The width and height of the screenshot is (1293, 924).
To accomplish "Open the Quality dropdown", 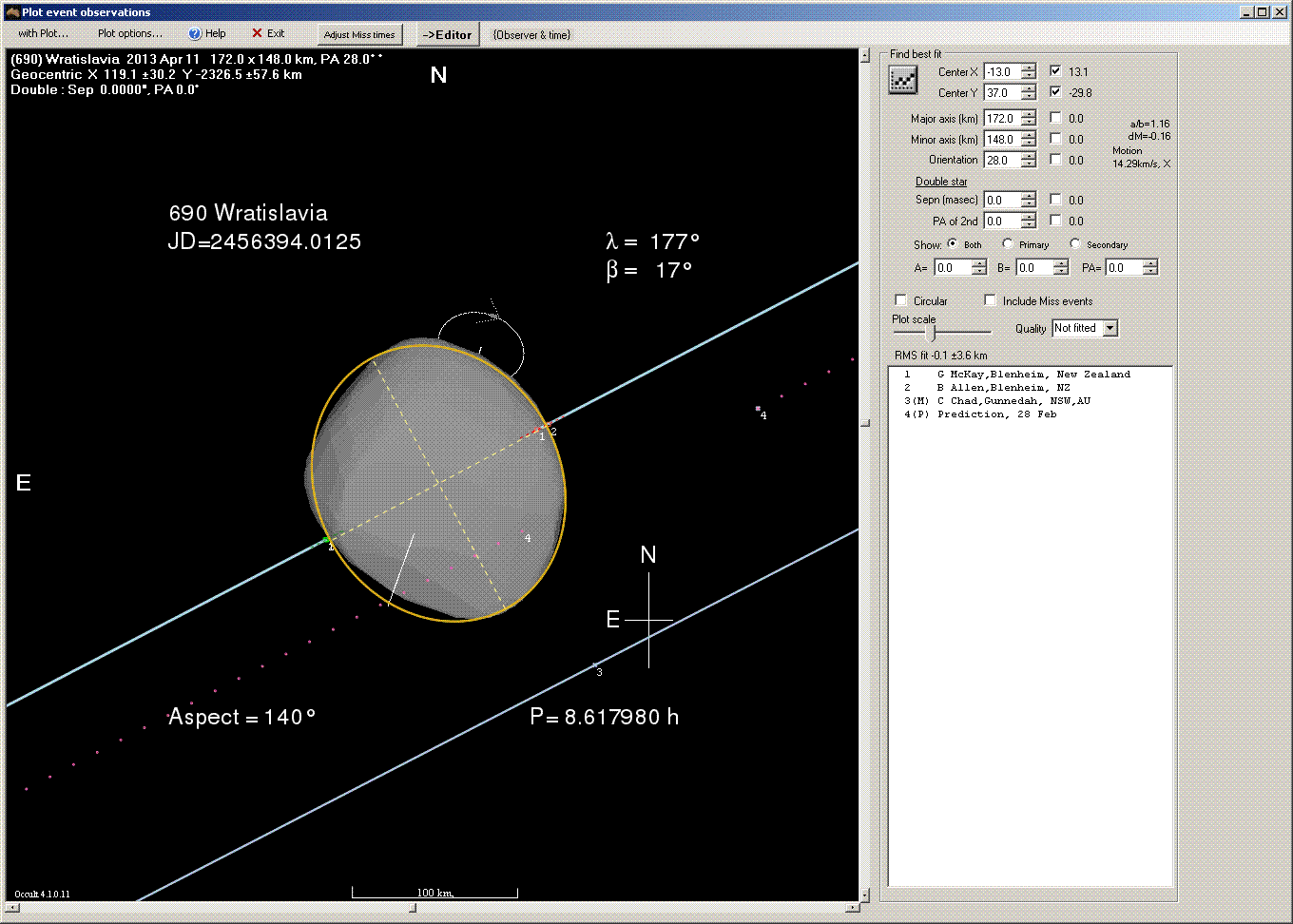I will pyautogui.click(x=1110, y=328).
